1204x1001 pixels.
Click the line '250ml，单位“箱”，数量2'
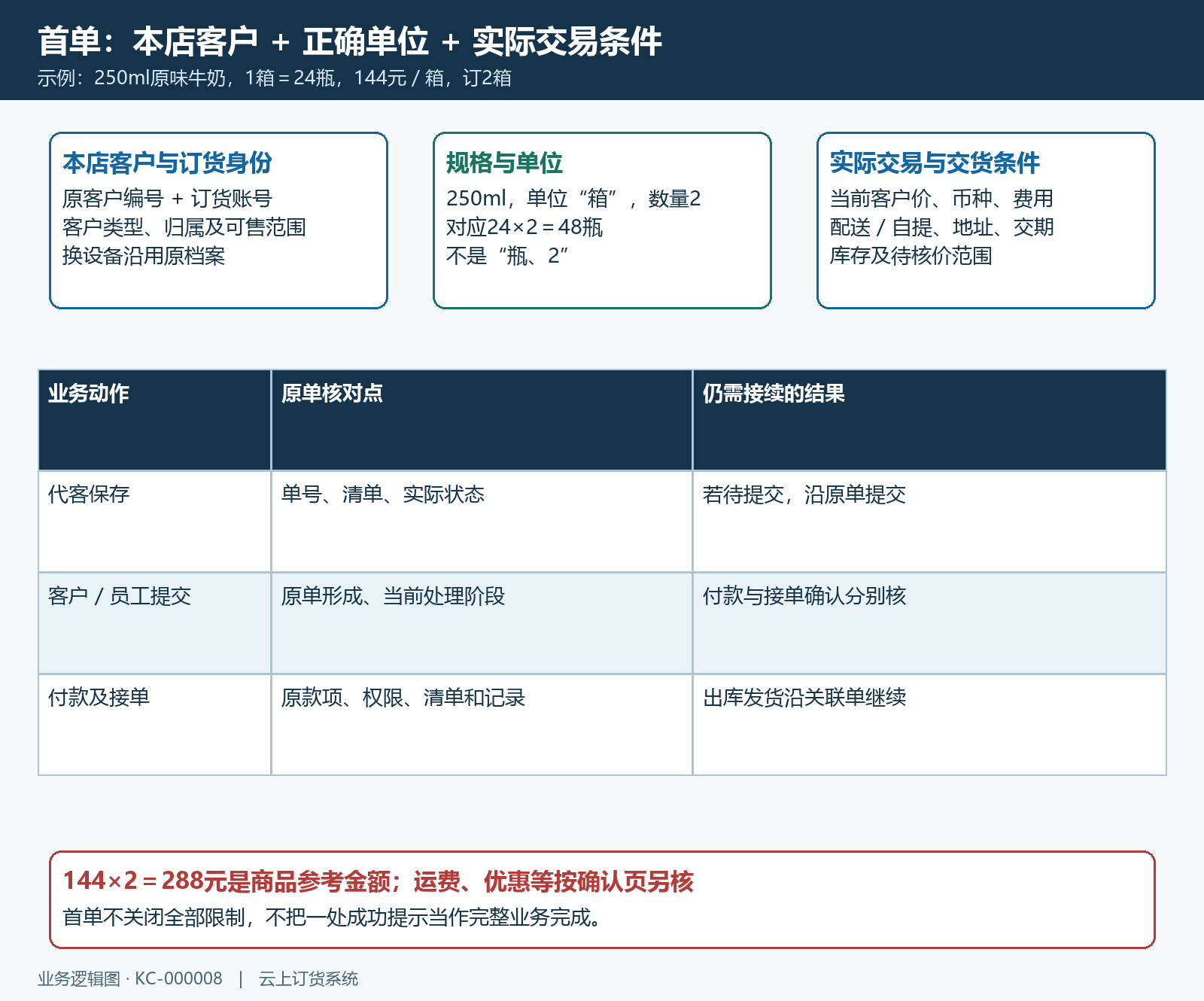573,199
